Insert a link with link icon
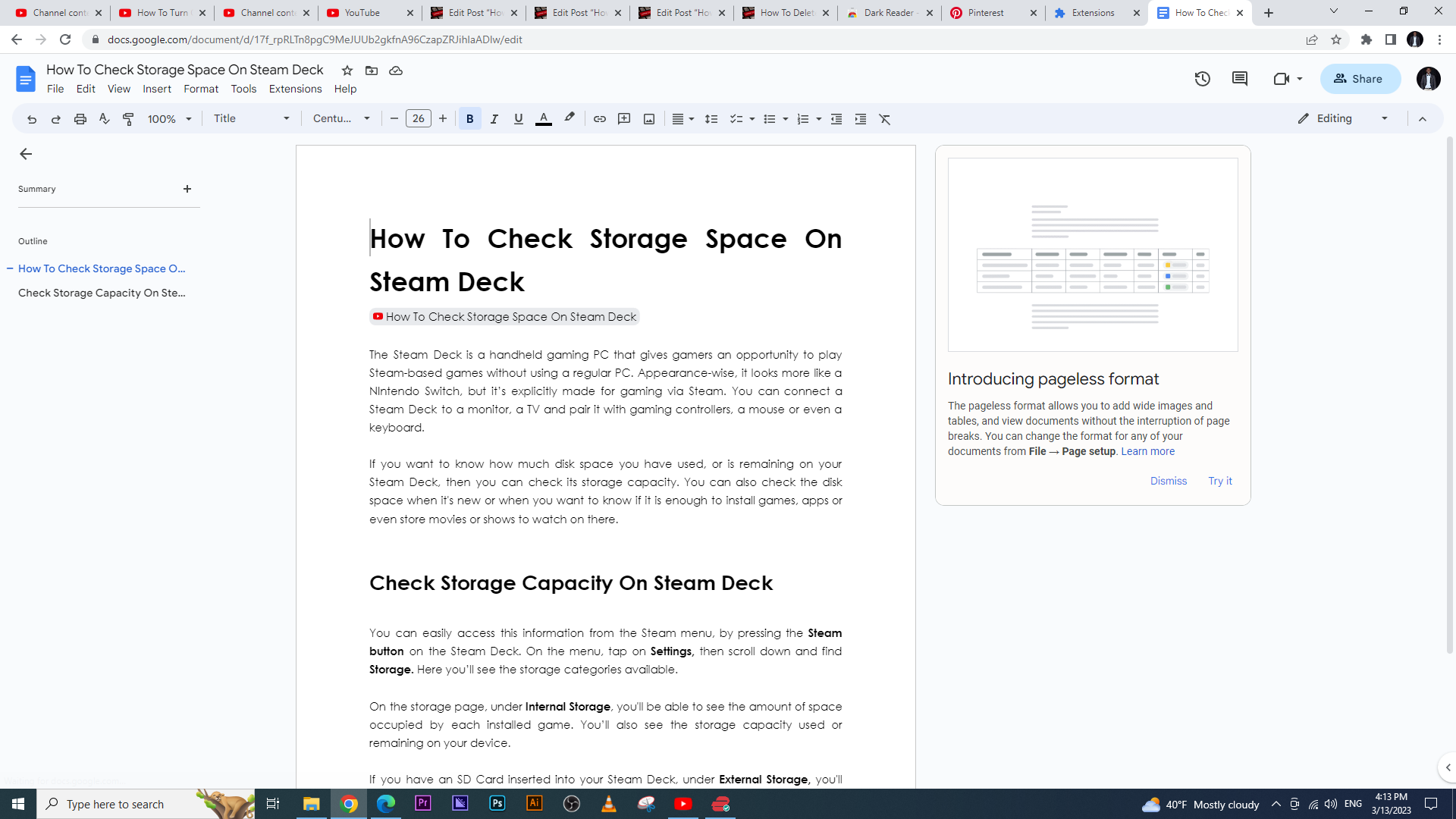 tap(600, 119)
